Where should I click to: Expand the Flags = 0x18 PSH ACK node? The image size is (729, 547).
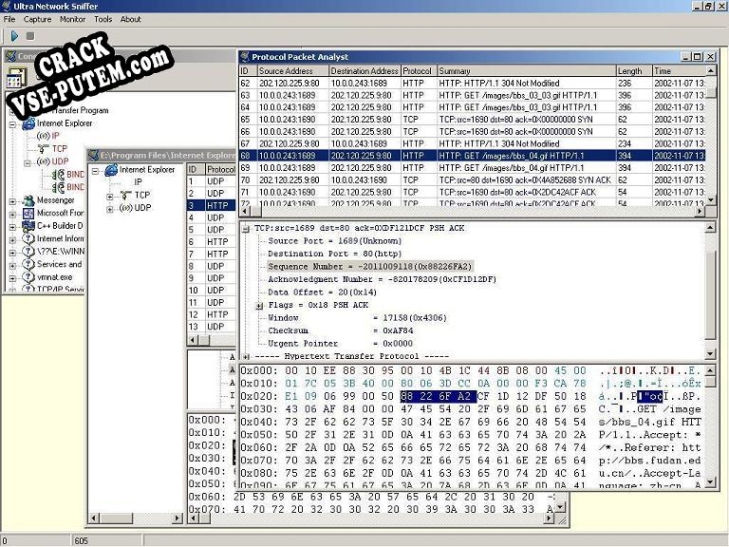point(259,306)
